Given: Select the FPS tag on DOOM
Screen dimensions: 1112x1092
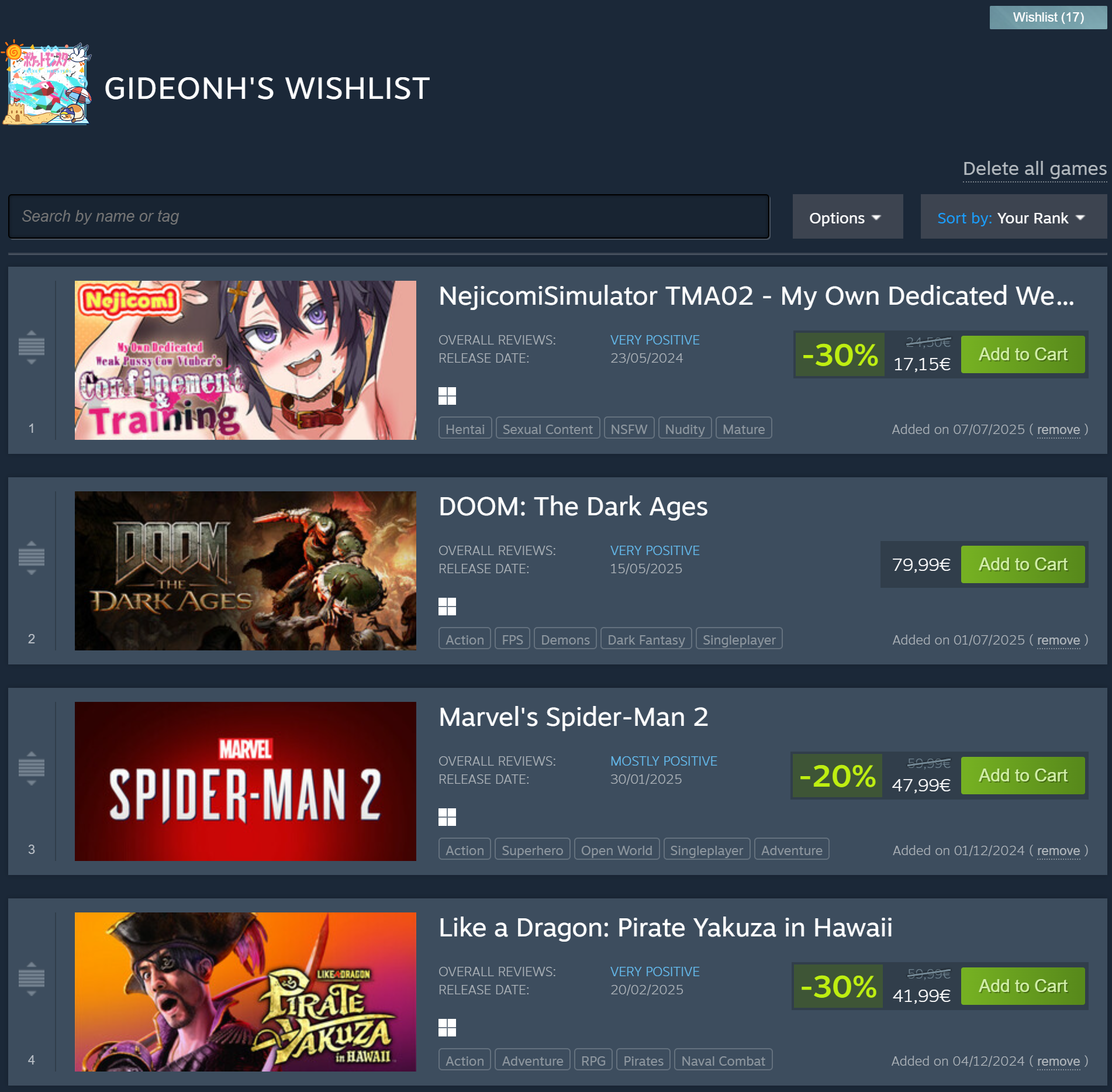Looking at the screenshot, I should click(x=512, y=639).
